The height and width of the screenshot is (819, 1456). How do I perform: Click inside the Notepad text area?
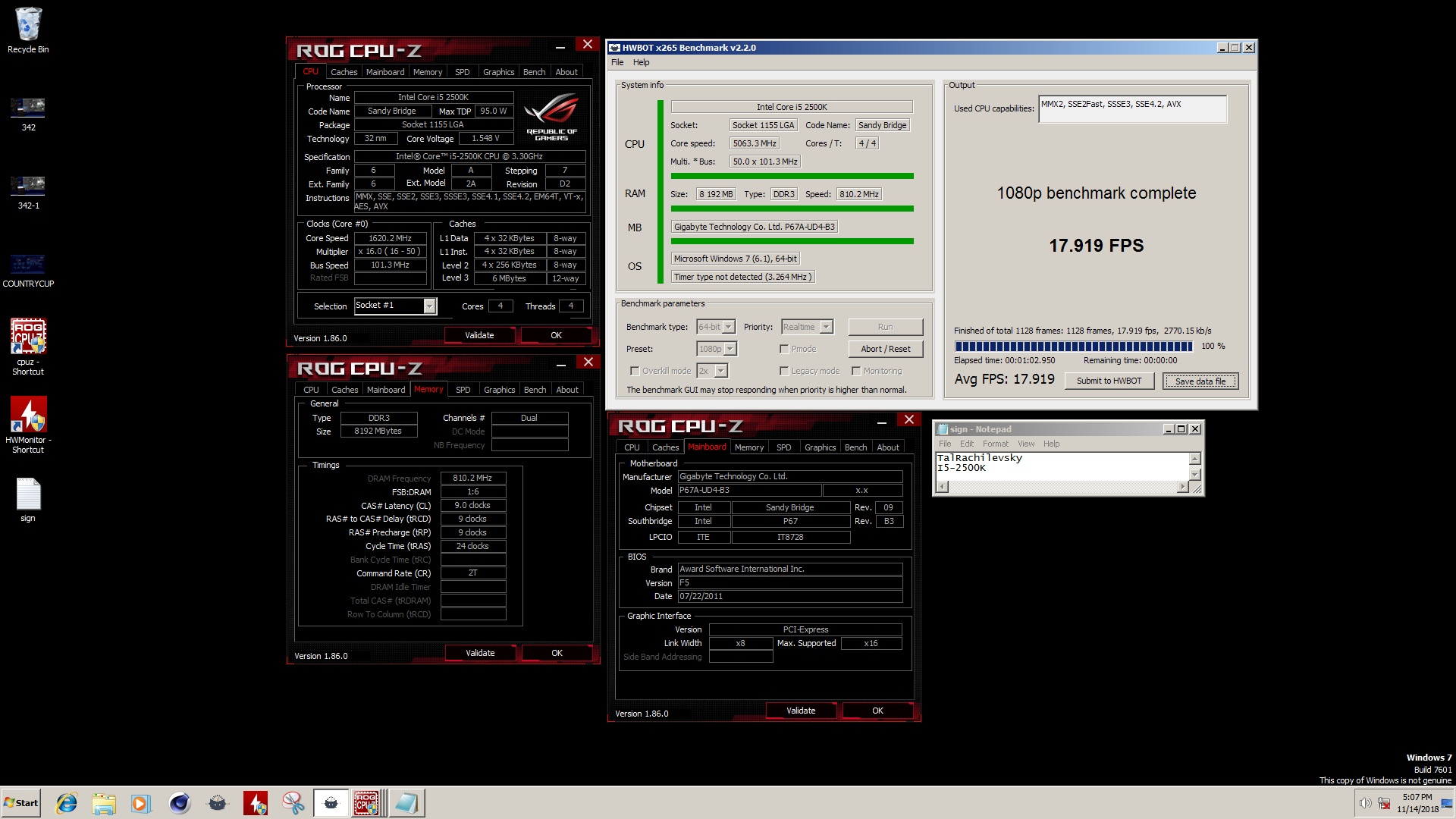(1062, 466)
